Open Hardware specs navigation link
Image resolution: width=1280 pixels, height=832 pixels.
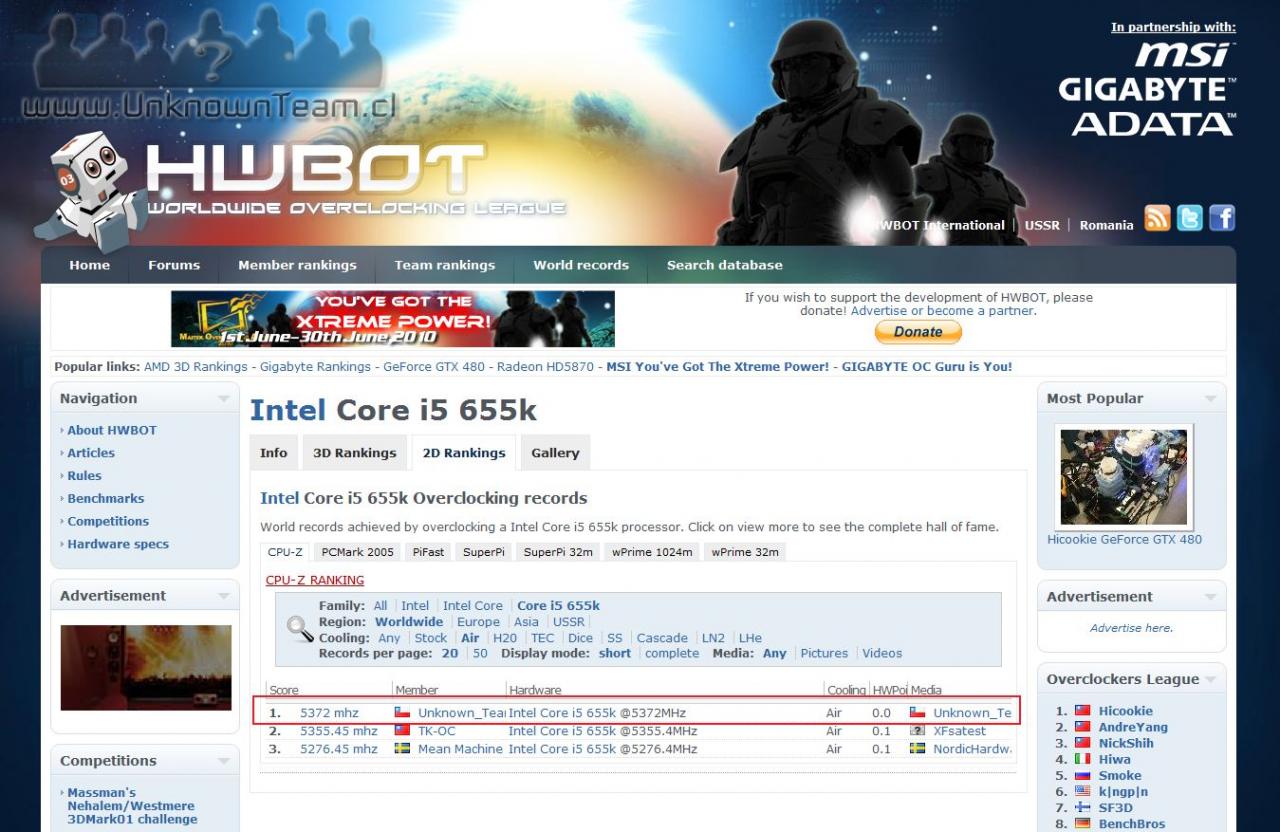(118, 544)
